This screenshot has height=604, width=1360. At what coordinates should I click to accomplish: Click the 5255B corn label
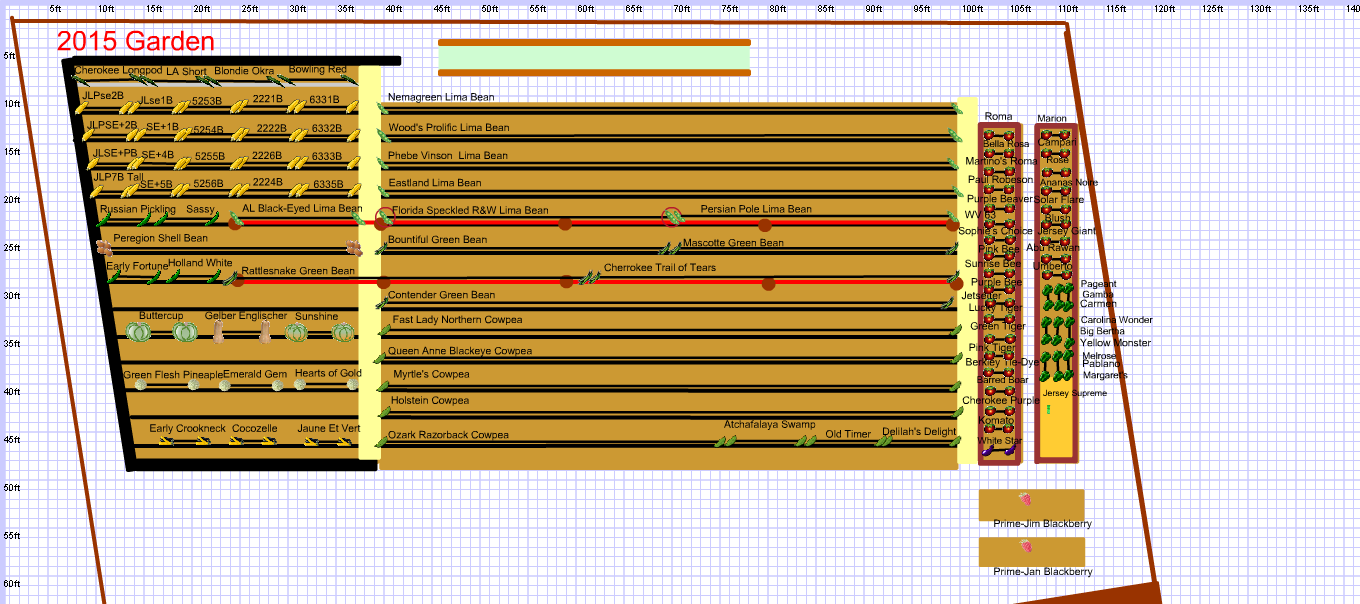(209, 156)
